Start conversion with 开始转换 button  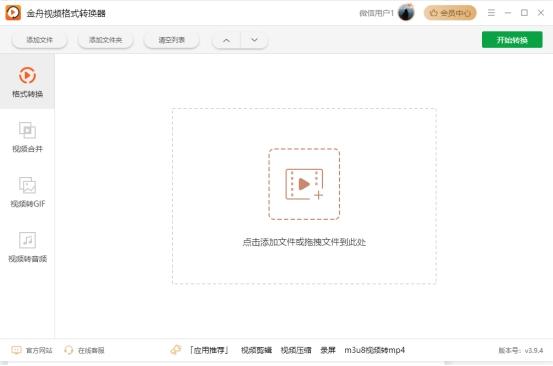coord(512,40)
